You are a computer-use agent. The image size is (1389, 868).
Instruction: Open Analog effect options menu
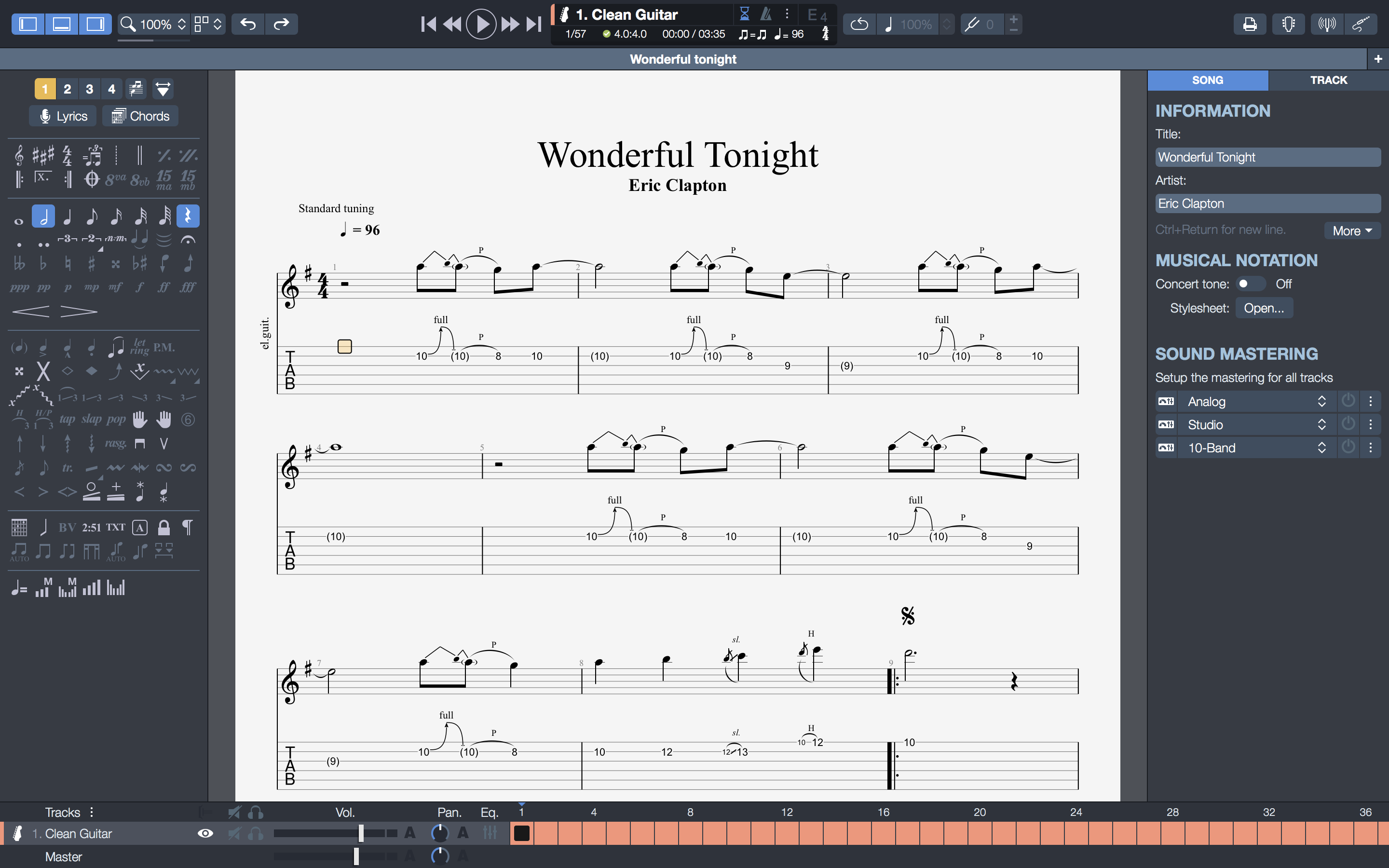(1371, 401)
